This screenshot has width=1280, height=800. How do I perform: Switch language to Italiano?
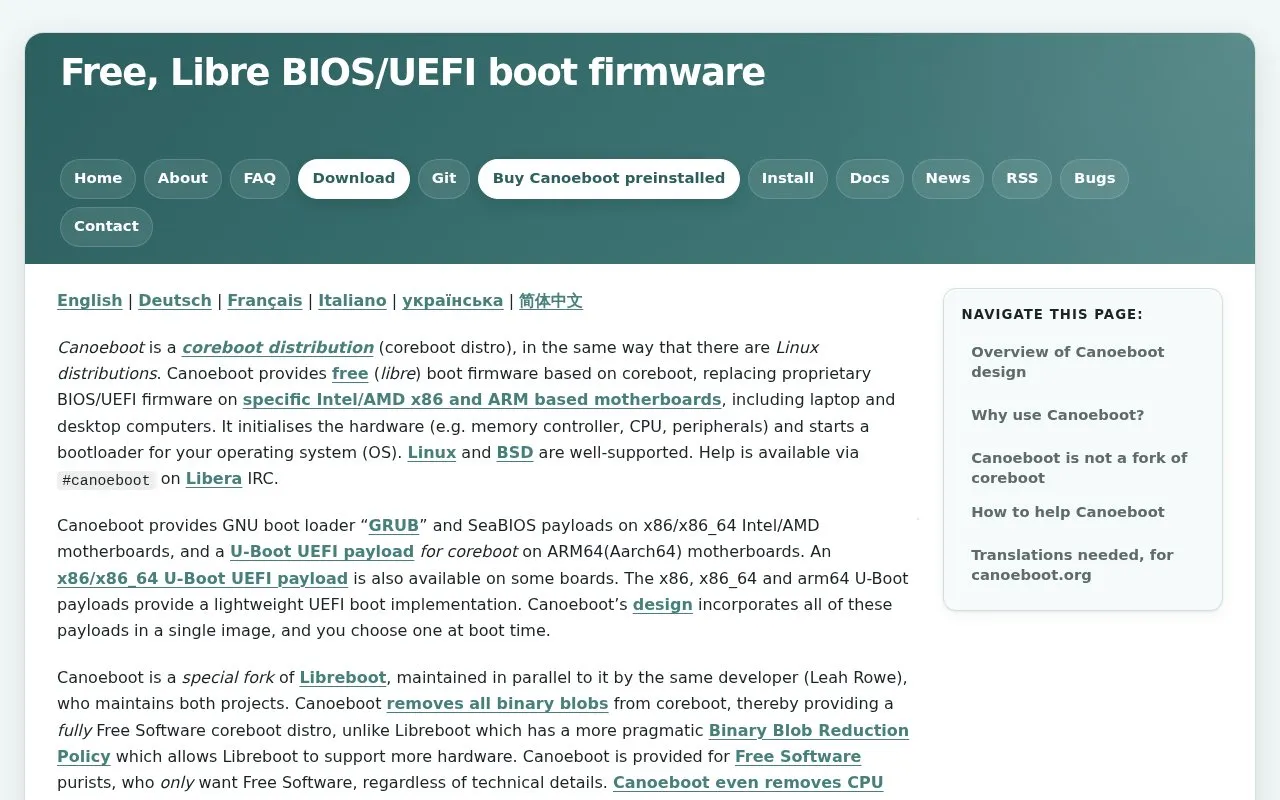click(352, 301)
